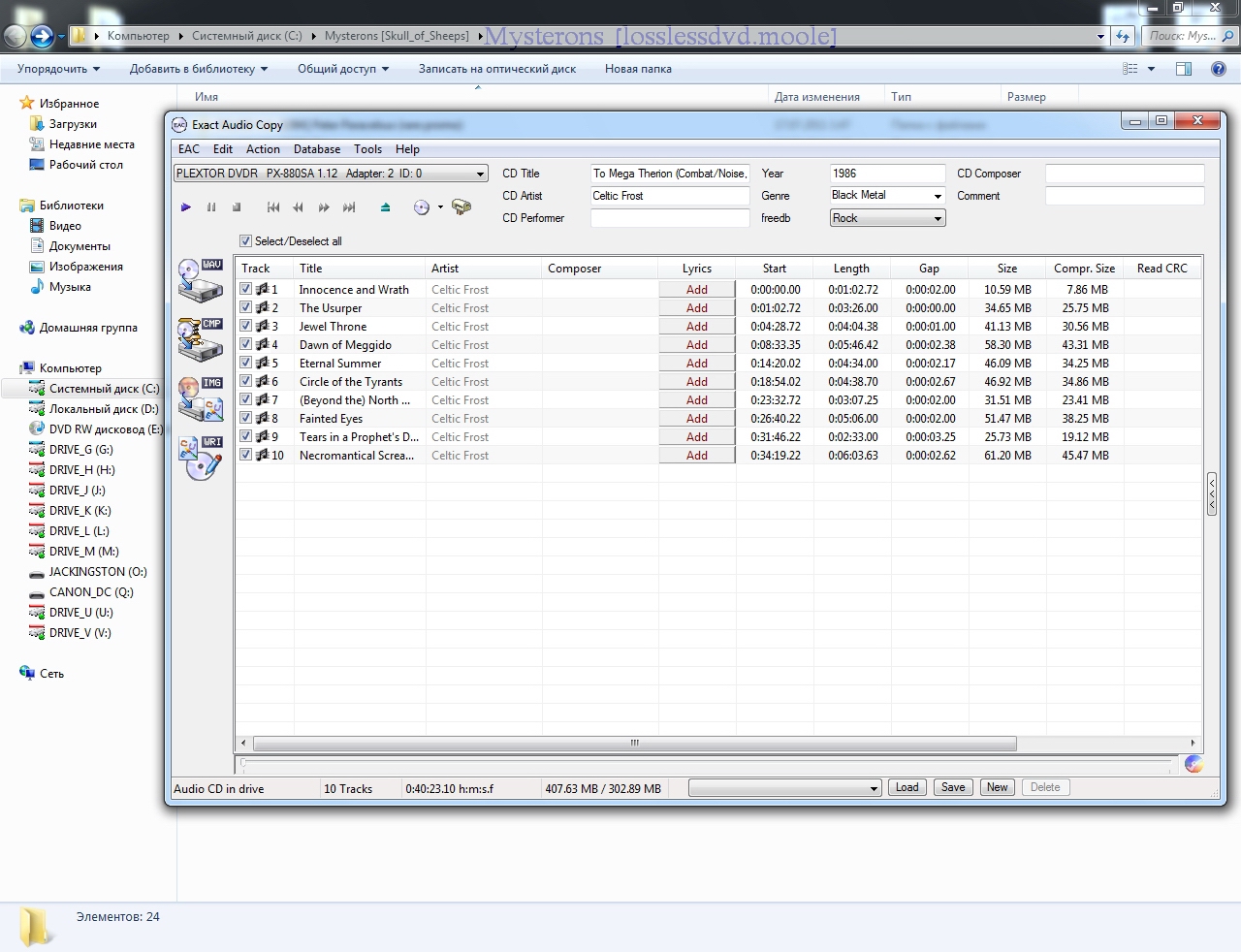The image size is (1241, 952).
Task: Query CD info with the freedb disc icon
Action: (422, 207)
